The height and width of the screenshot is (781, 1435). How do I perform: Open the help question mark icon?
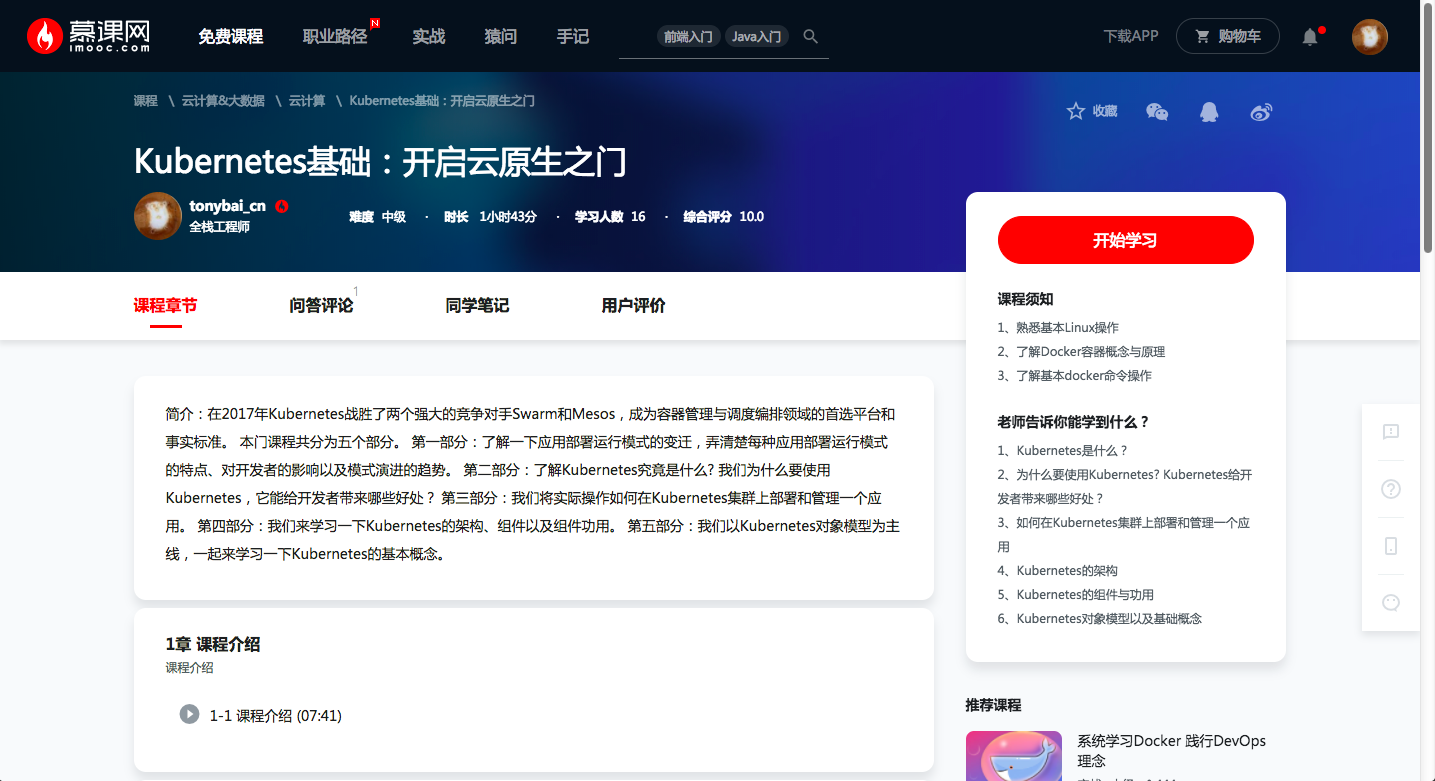[1390, 489]
